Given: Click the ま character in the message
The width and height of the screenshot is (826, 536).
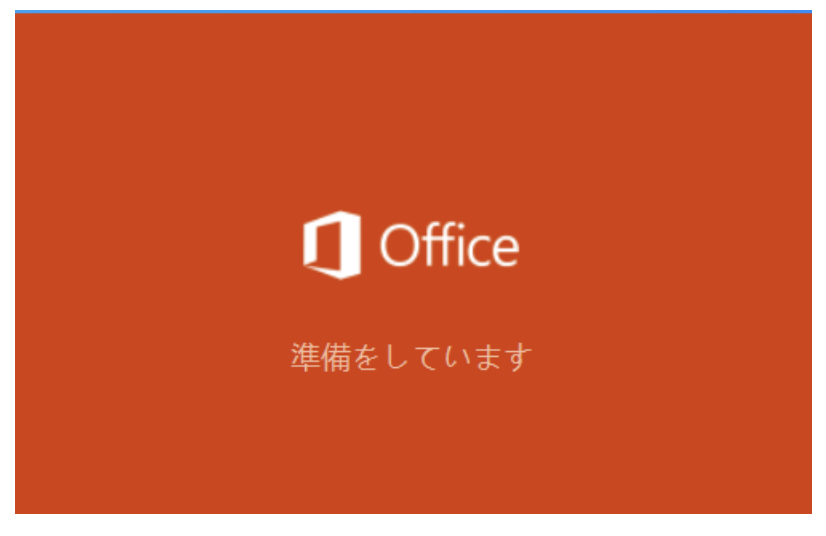Looking at the screenshot, I should [x=487, y=357].
